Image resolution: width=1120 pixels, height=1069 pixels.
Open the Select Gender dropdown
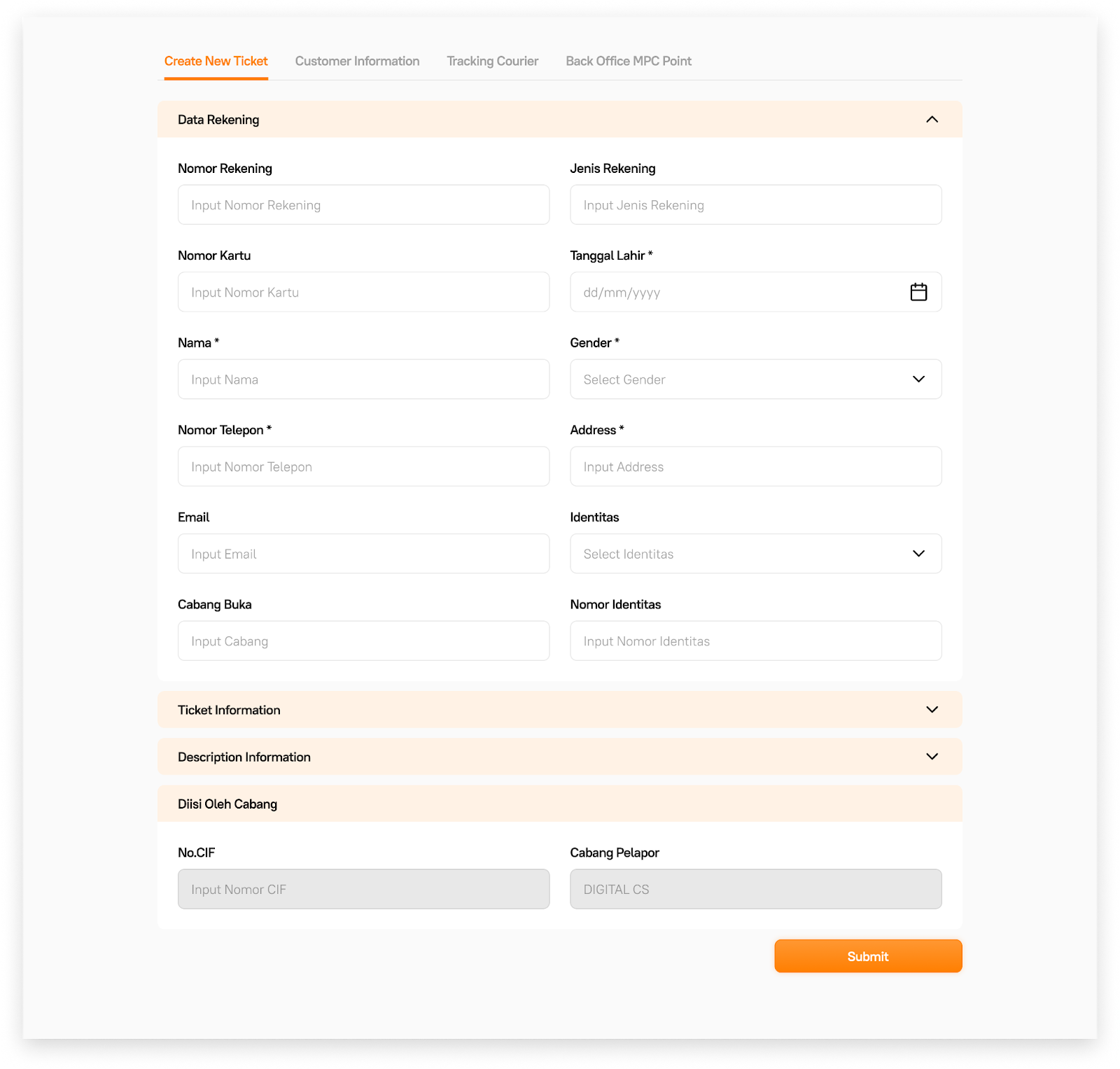click(756, 379)
